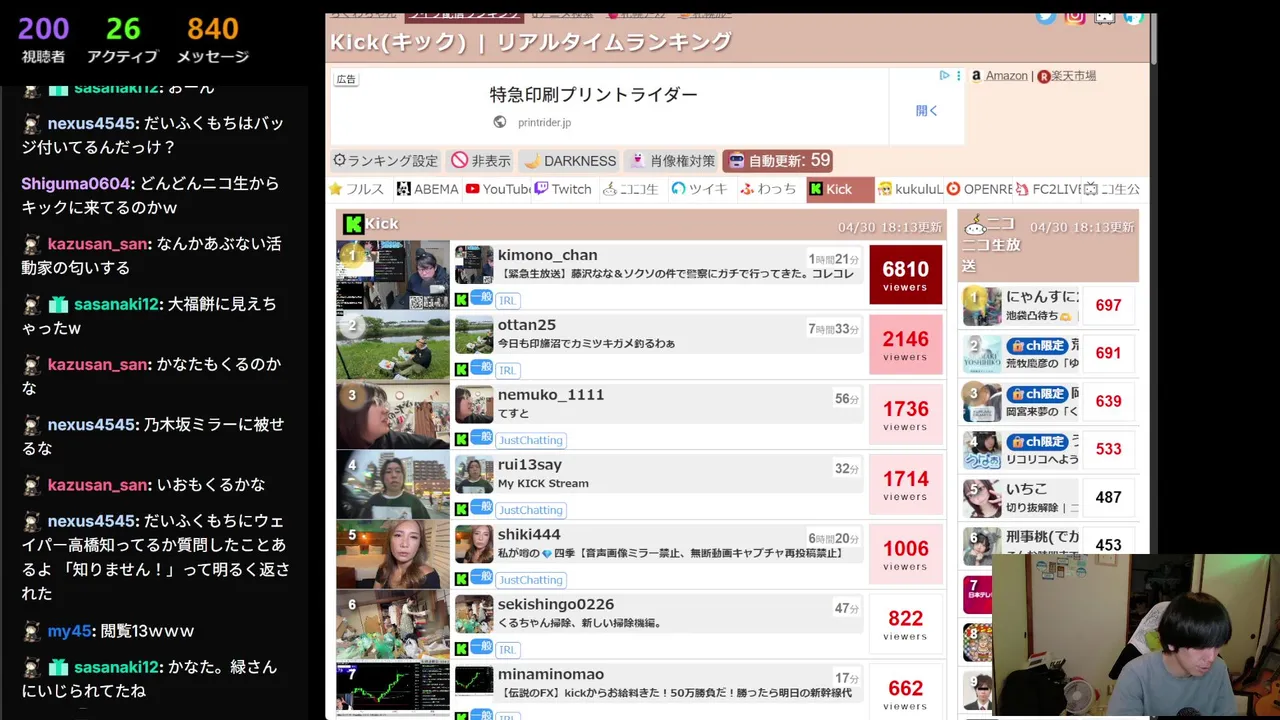Open the rui13say channel name
Image resolution: width=1280 pixels, height=720 pixels.
[x=530, y=465]
